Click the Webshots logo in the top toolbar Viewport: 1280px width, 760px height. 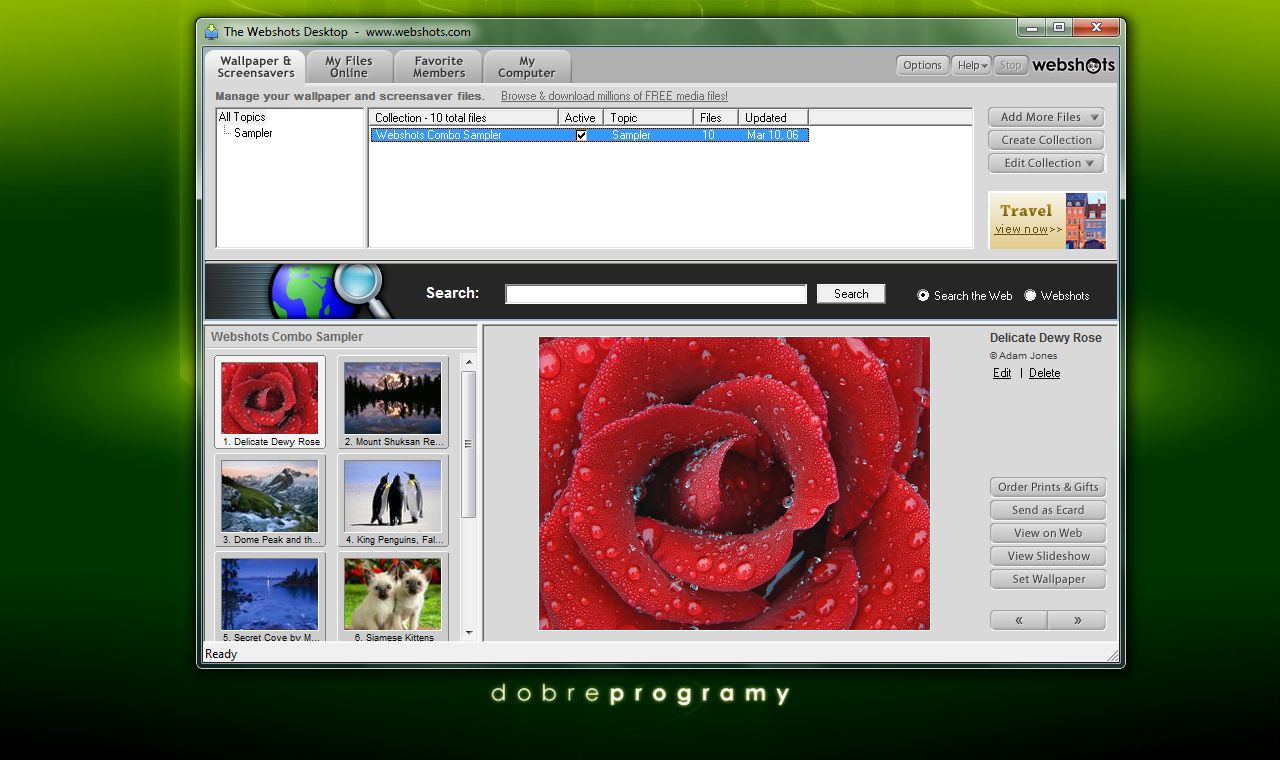click(x=1073, y=65)
